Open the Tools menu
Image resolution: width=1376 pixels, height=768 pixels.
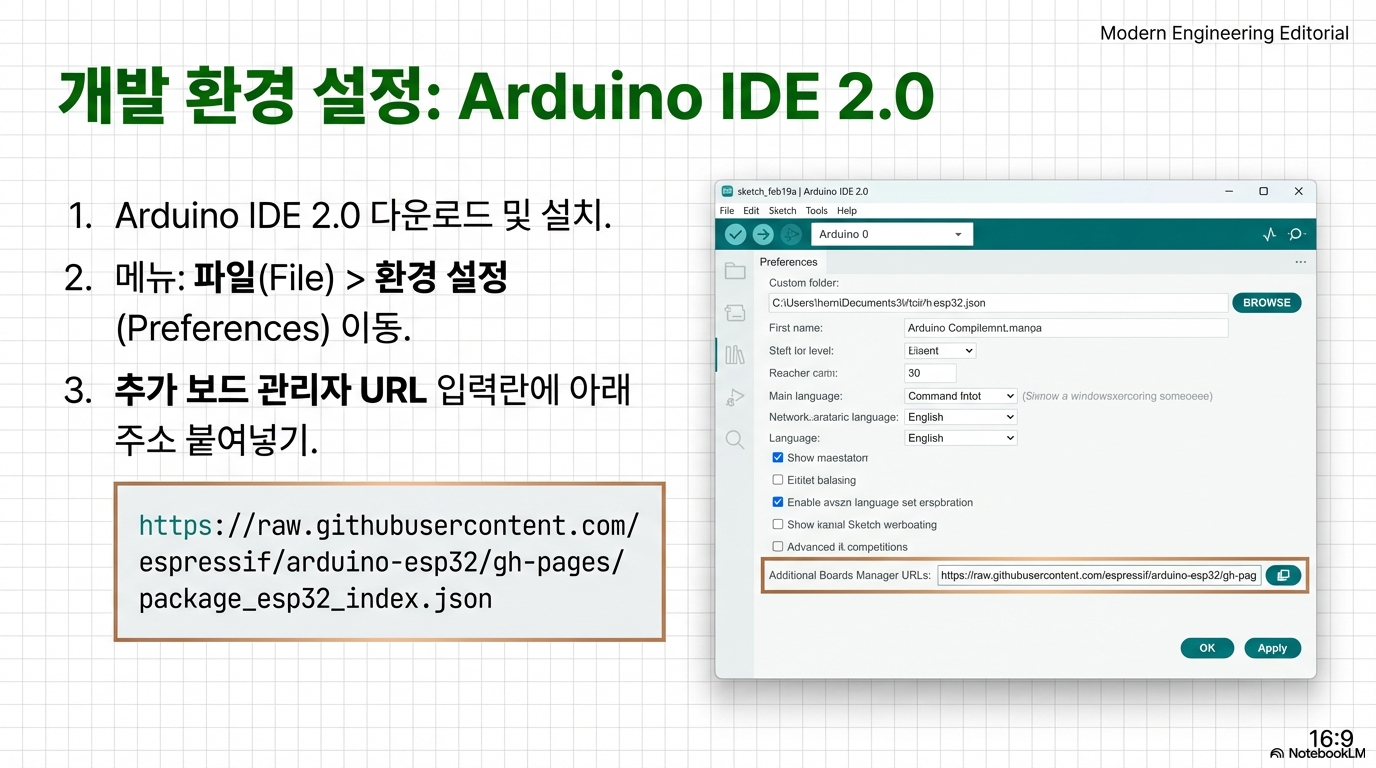817,211
